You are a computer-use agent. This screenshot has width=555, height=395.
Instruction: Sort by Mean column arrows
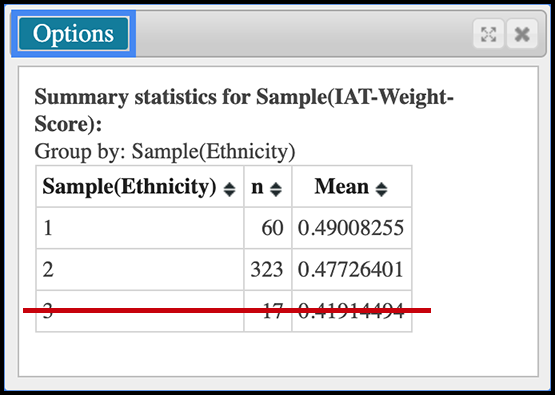pyautogui.click(x=382, y=189)
